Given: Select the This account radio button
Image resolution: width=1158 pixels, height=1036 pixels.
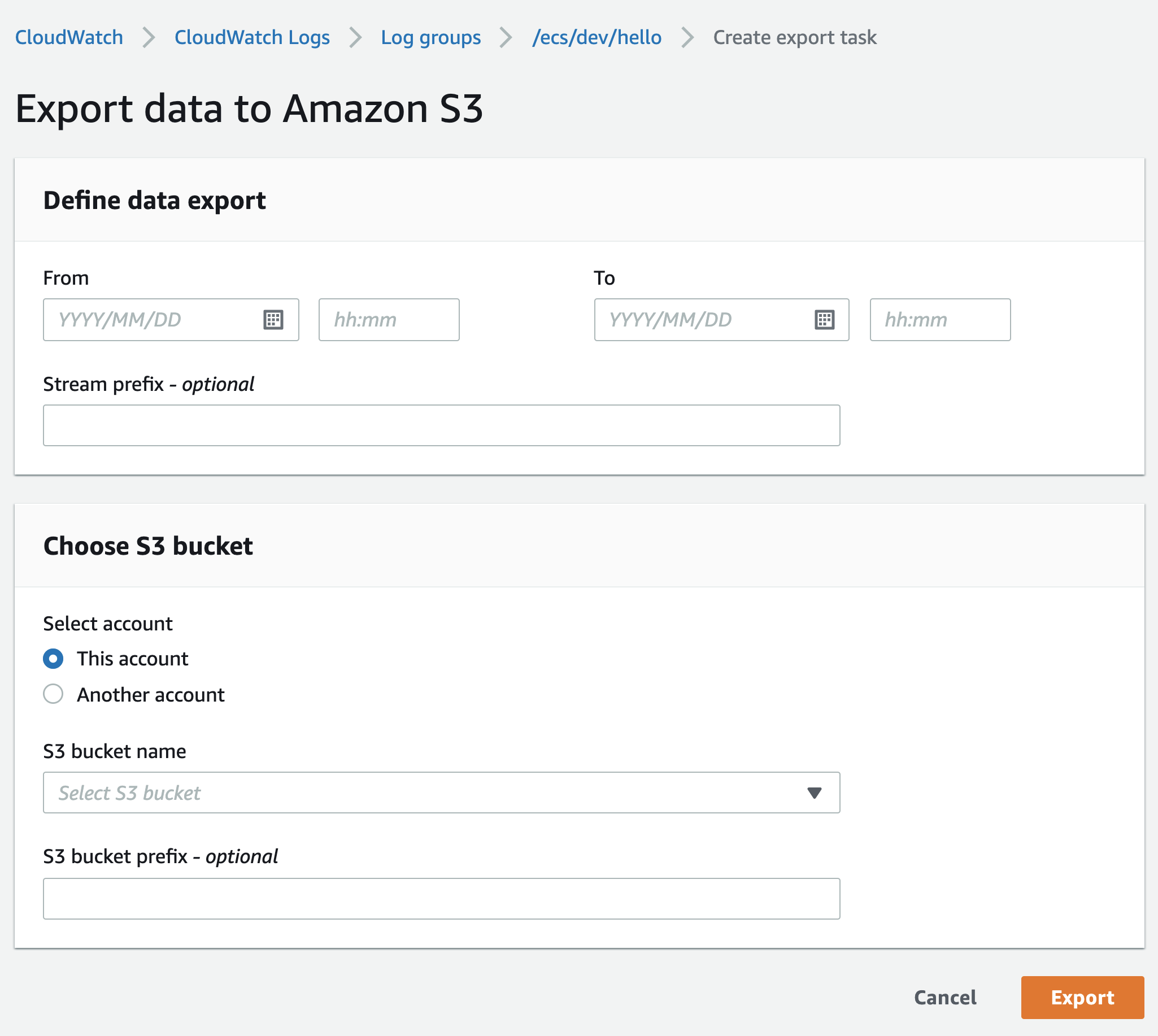Looking at the screenshot, I should [54, 659].
